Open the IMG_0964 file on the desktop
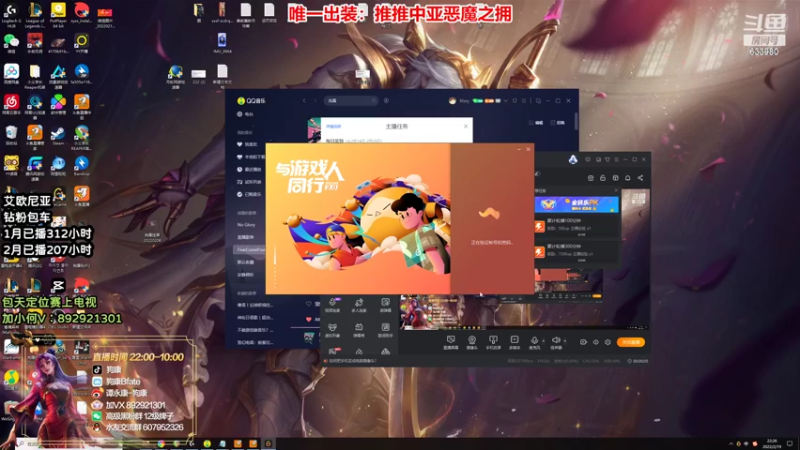 point(221,43)
